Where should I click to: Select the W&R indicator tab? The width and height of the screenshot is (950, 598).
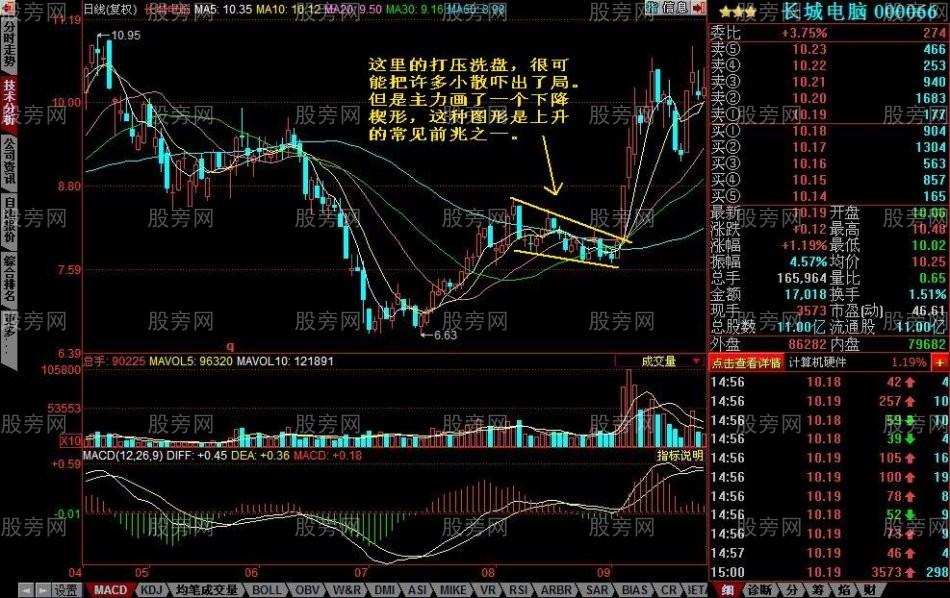(347, 590)
